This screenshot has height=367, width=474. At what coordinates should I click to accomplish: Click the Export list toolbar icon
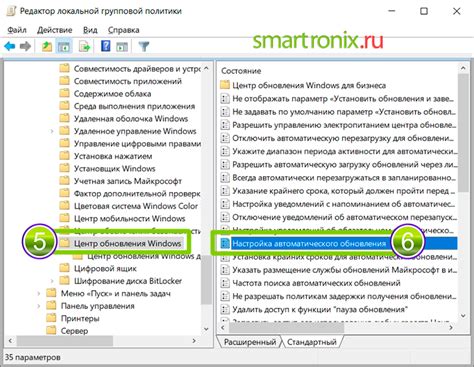coord(84,46)
